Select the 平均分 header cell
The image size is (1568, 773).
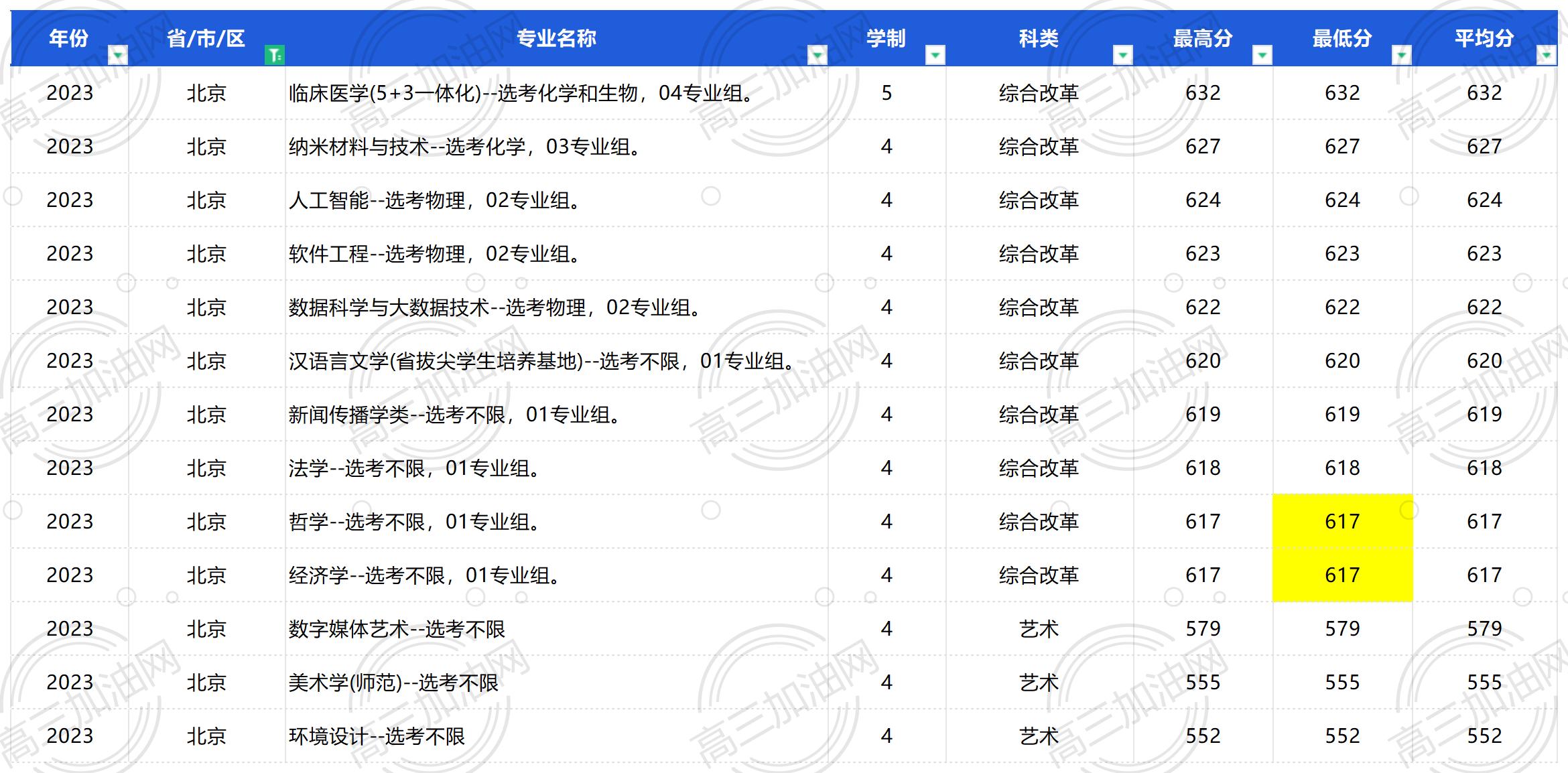1485,38
